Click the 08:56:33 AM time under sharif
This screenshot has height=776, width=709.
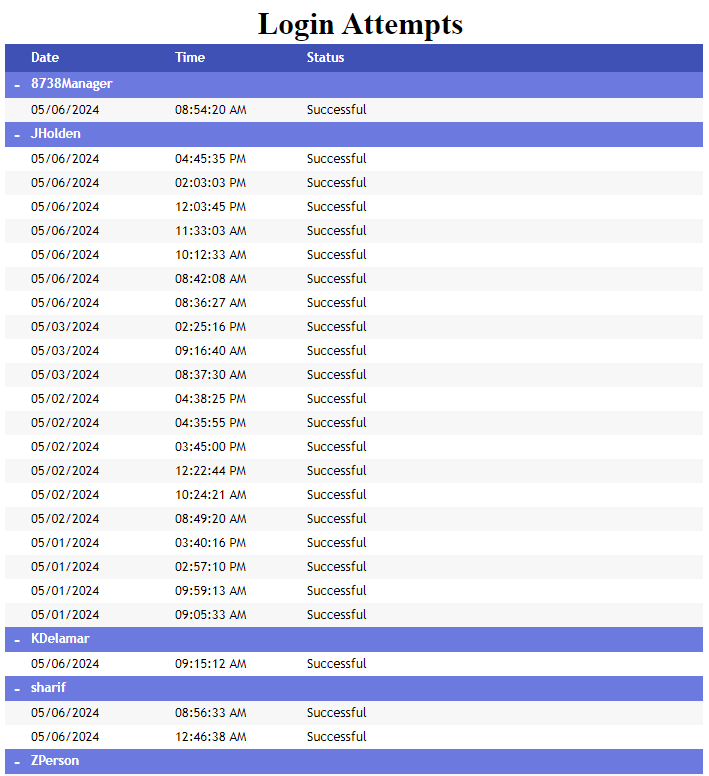pos(210,713)
